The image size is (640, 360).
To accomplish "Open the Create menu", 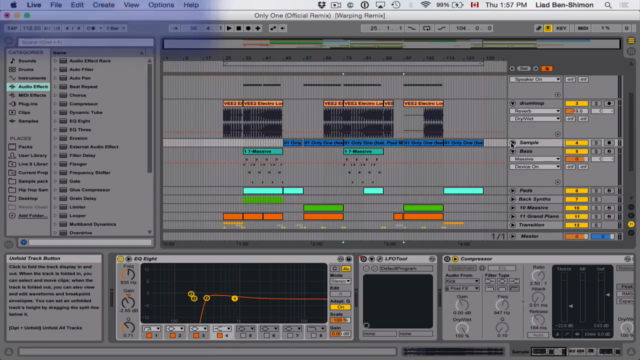I will (103, 5).
